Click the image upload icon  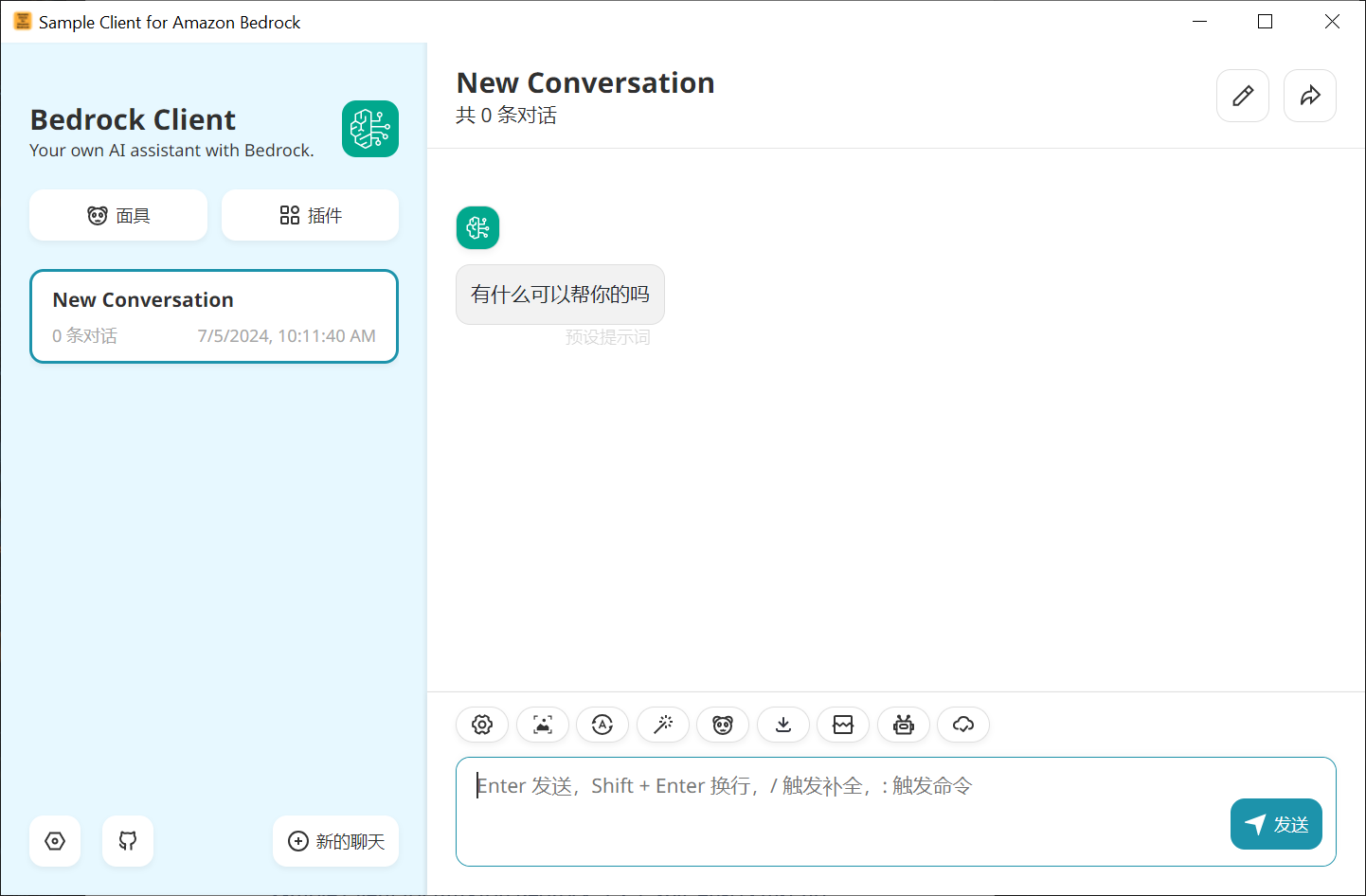[543, 725]
